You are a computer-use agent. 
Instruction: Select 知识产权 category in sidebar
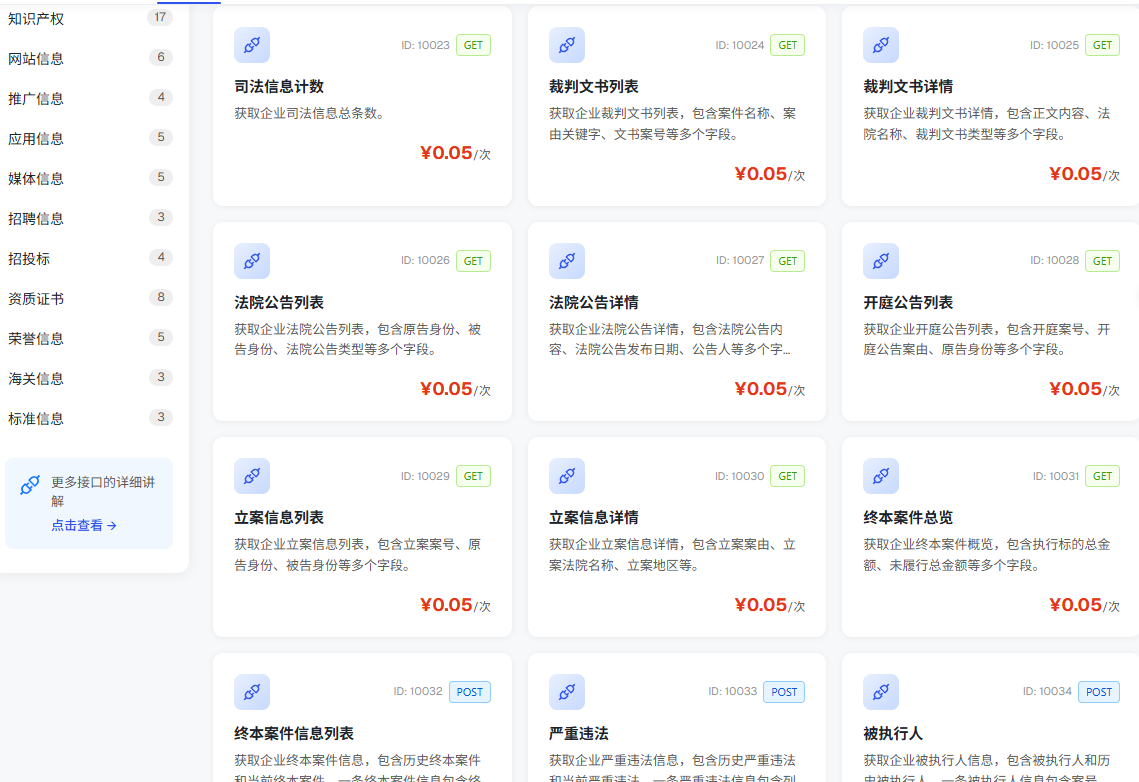[x=36, y=19]
